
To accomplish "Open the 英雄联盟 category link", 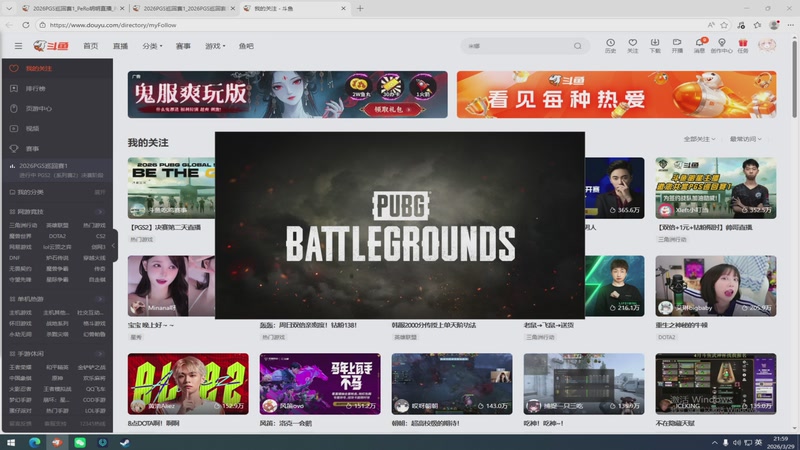I will pos(57,225).
